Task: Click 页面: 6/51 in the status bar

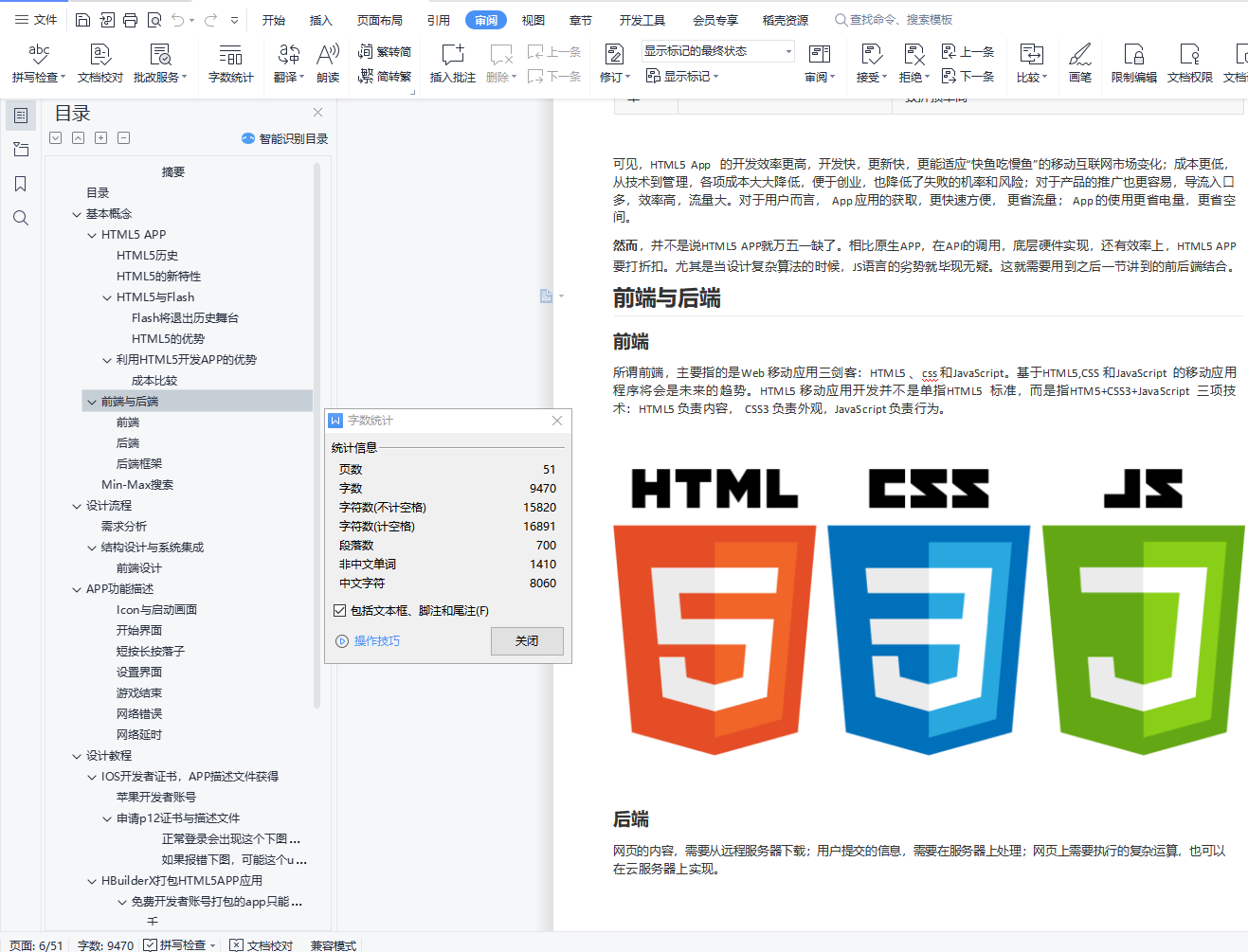Action: 36,944
